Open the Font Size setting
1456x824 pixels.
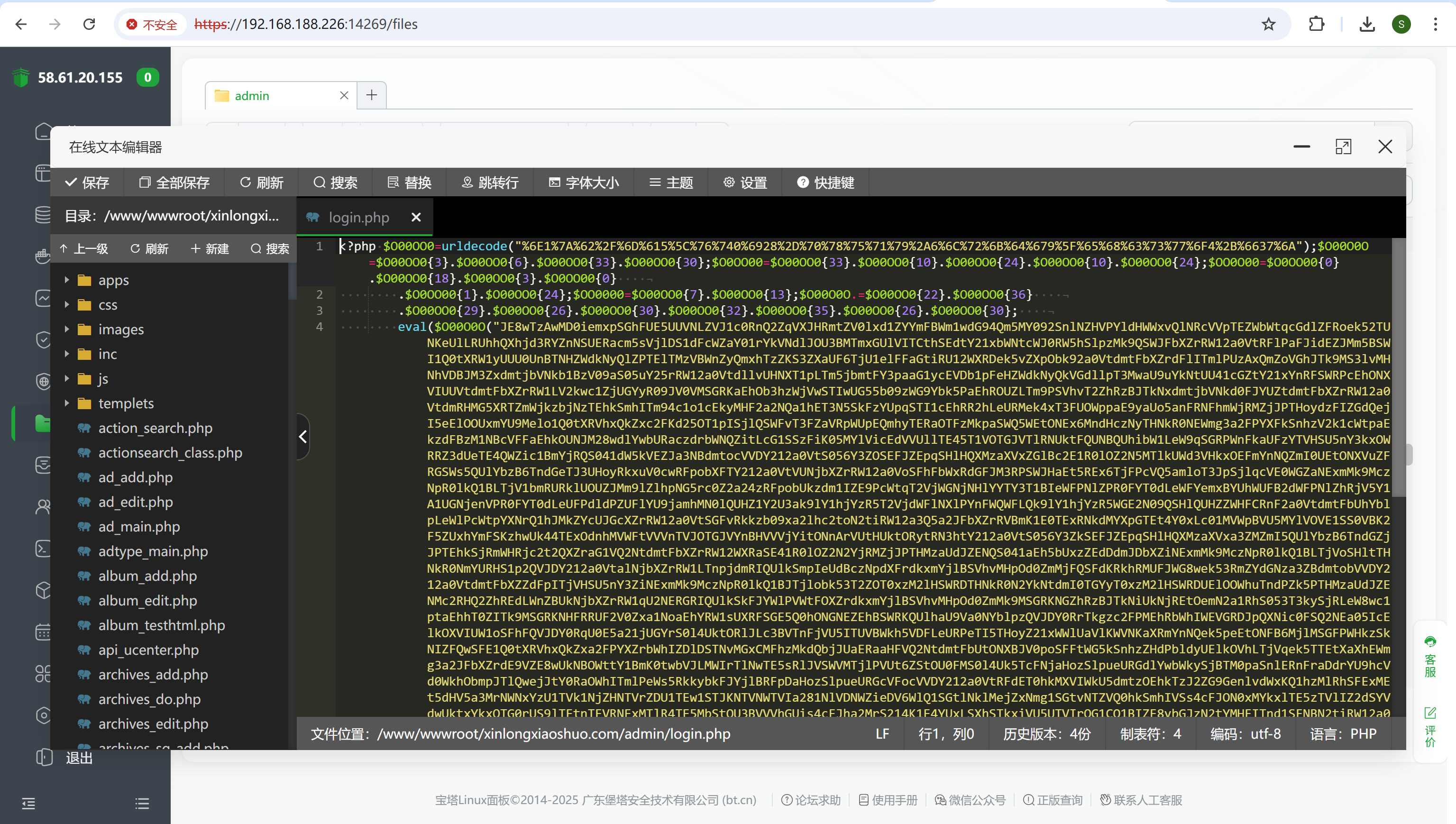click(x=584, y=182)
